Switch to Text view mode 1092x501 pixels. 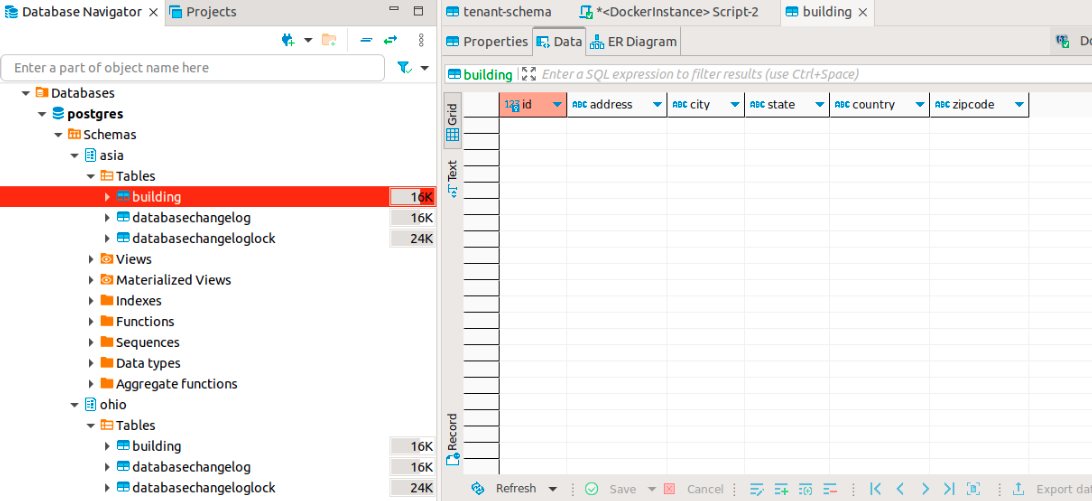[x=452, y=179]
